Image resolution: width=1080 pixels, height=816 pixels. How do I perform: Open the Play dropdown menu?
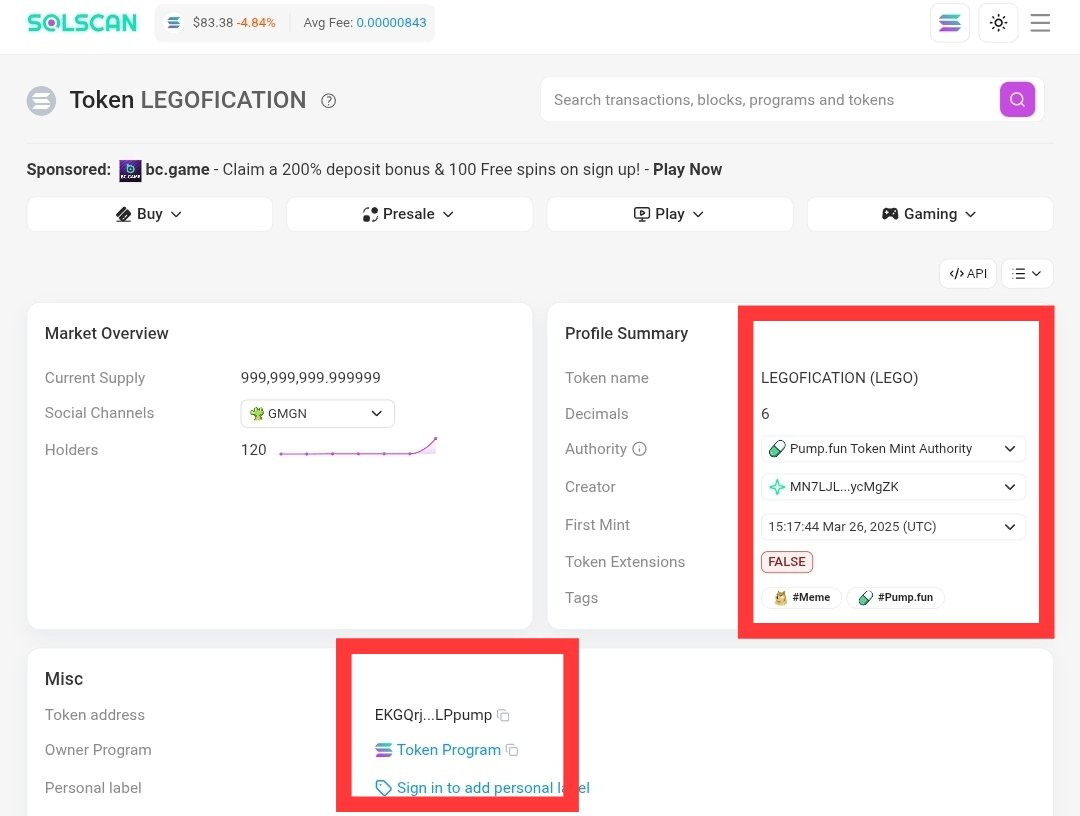tap(669, 214)
